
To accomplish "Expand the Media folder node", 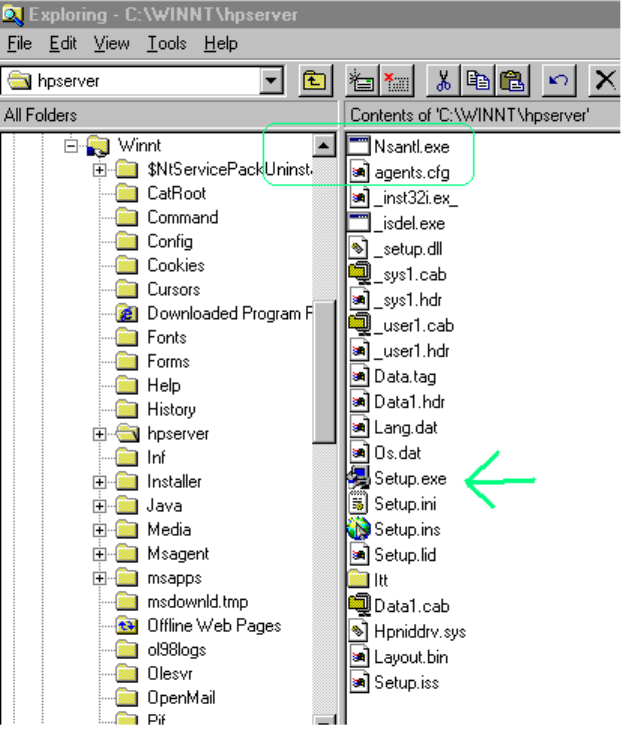I will coord(99,532).
